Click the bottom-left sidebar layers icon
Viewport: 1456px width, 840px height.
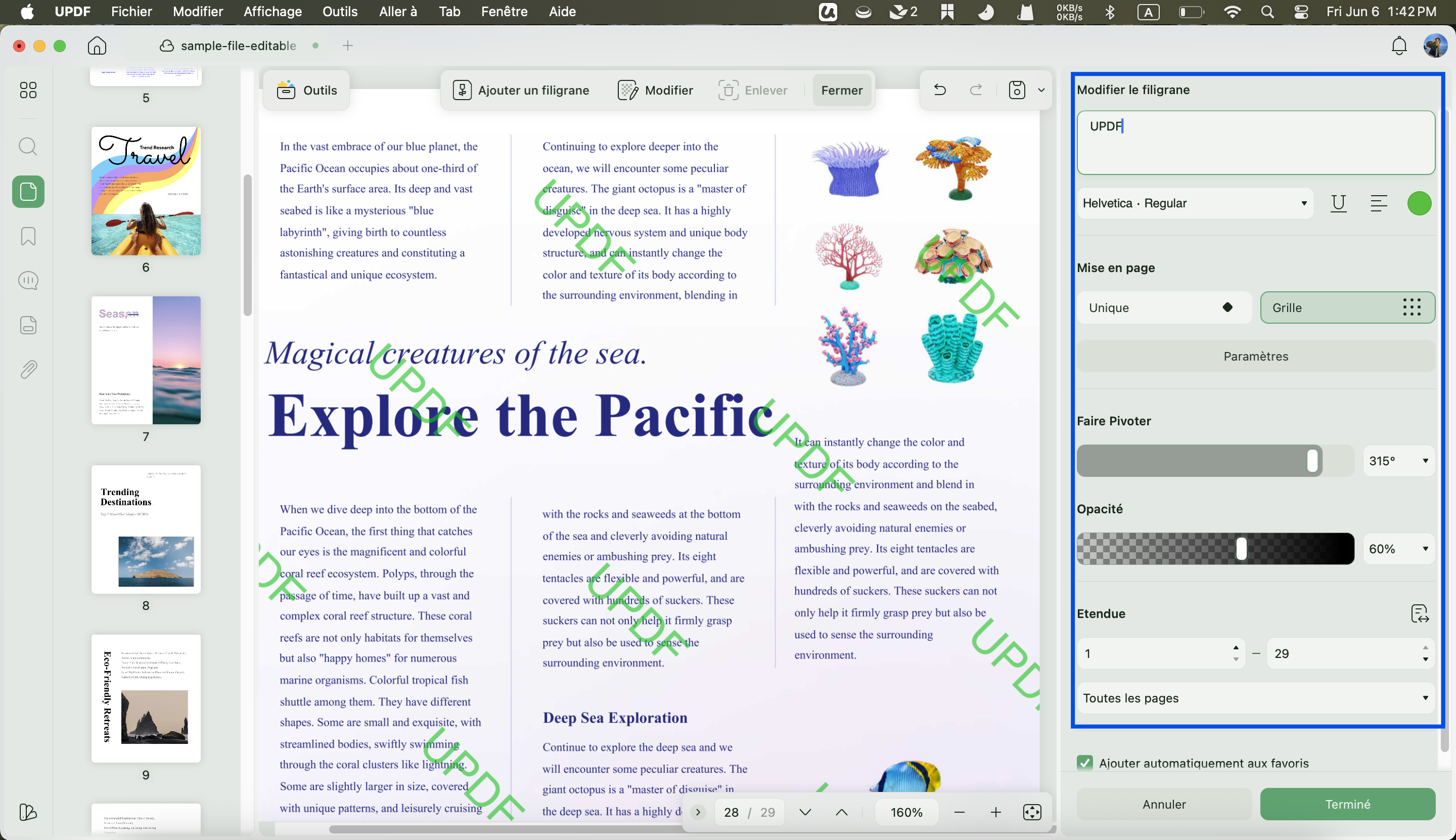[28, 812]
